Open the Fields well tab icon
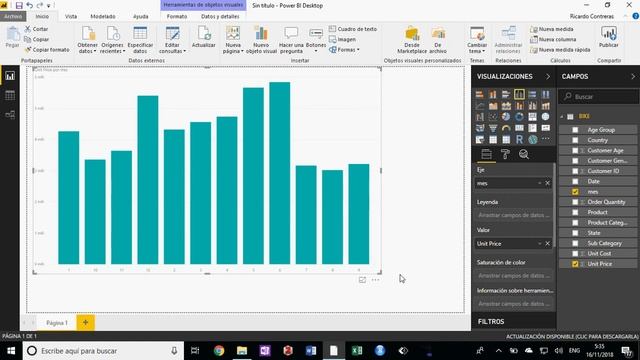Screen dimensions: 640x360 pyautogui.click(x=487, y=154)
